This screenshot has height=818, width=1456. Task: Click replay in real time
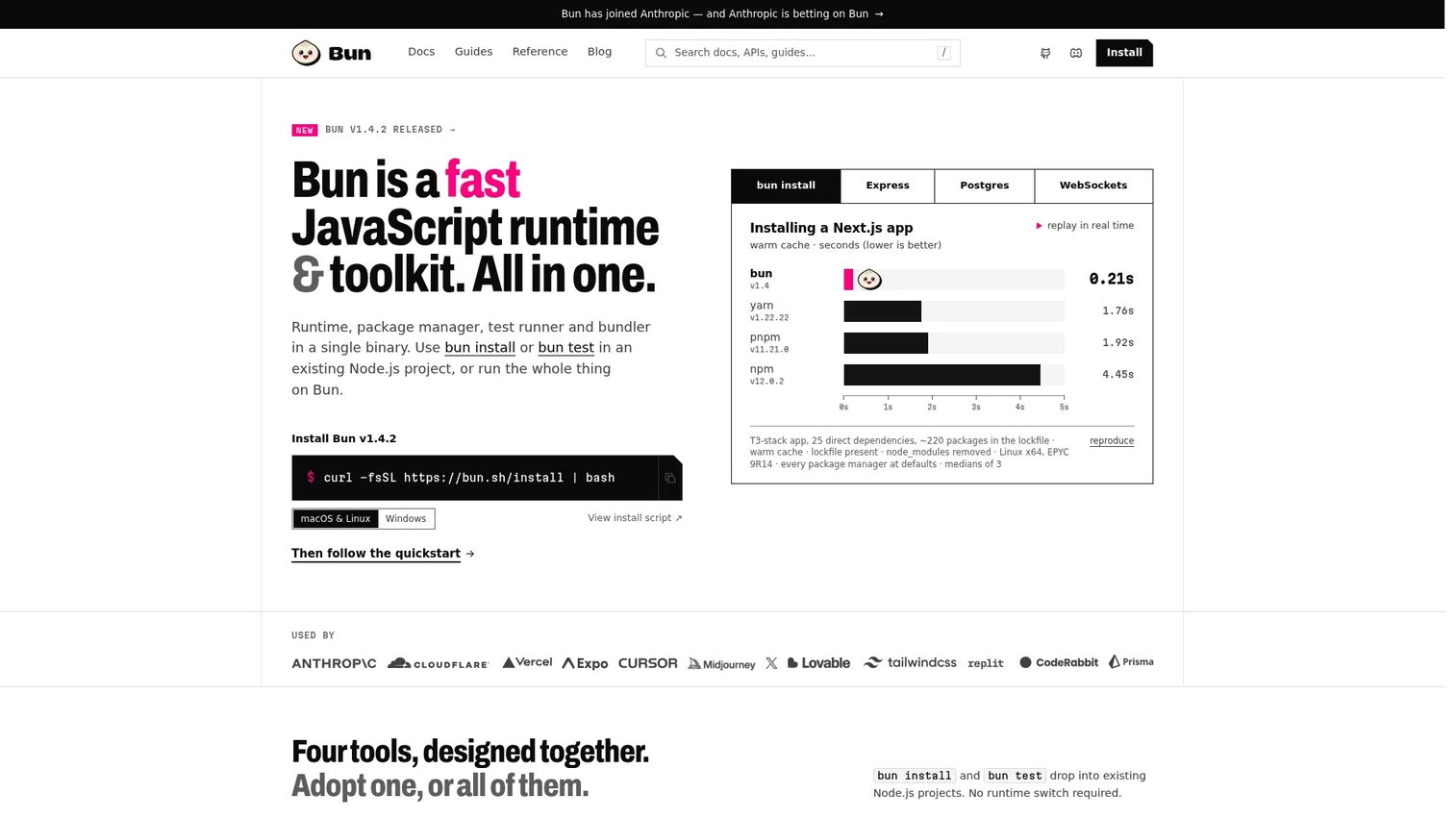[1085, 226]
